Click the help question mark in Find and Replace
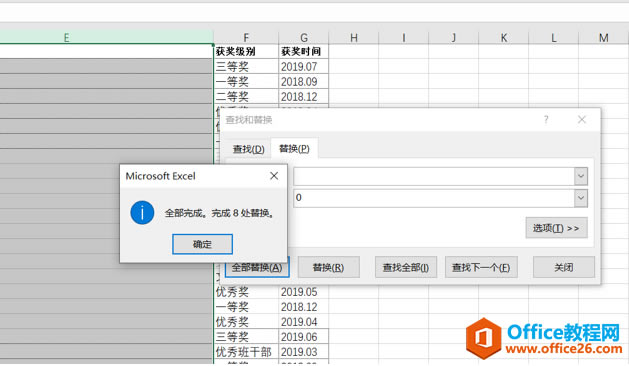This screenshot has width=629, height=366. [x=546, y=120]
